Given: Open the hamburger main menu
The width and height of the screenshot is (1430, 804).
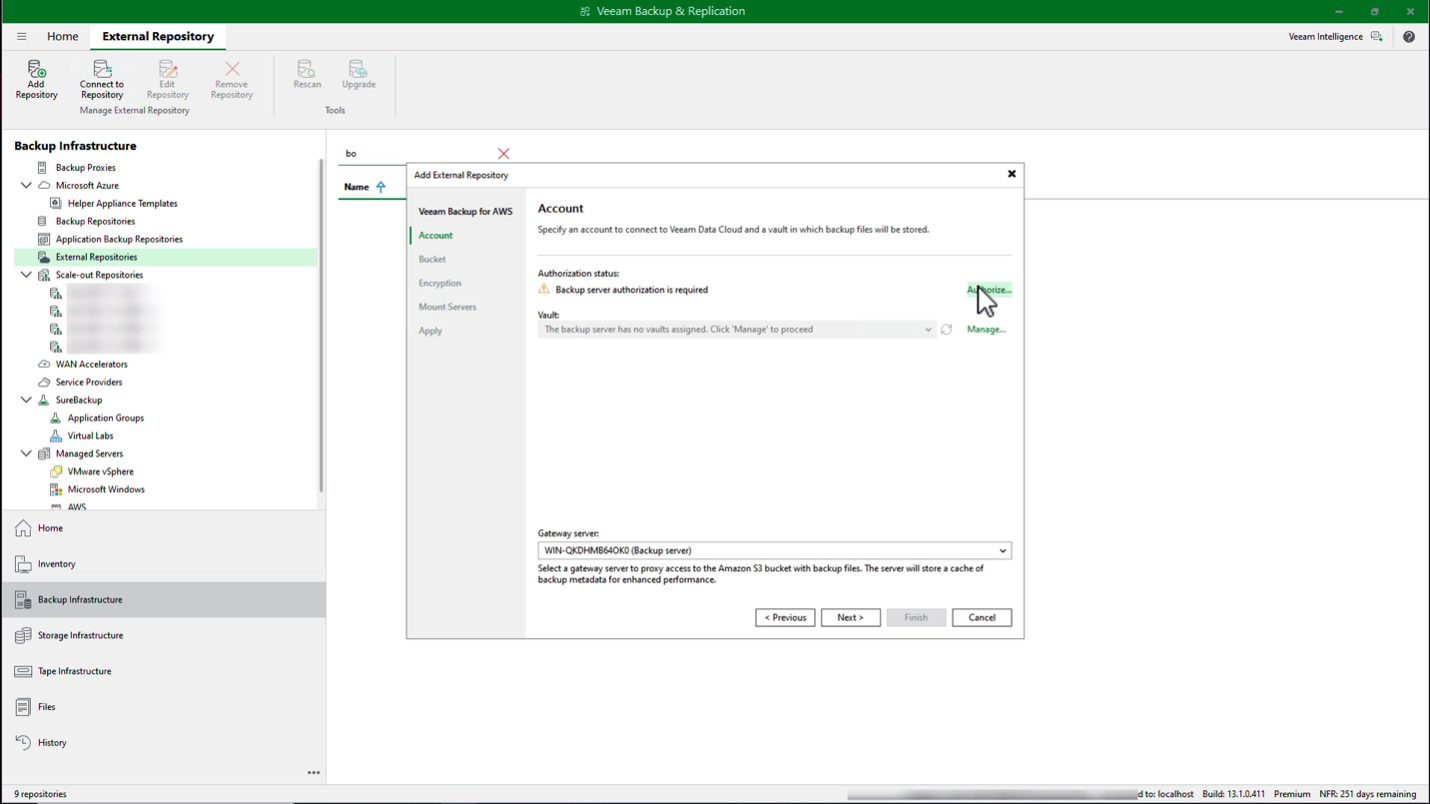Looking at the screenshot, I should coord(21,36).
